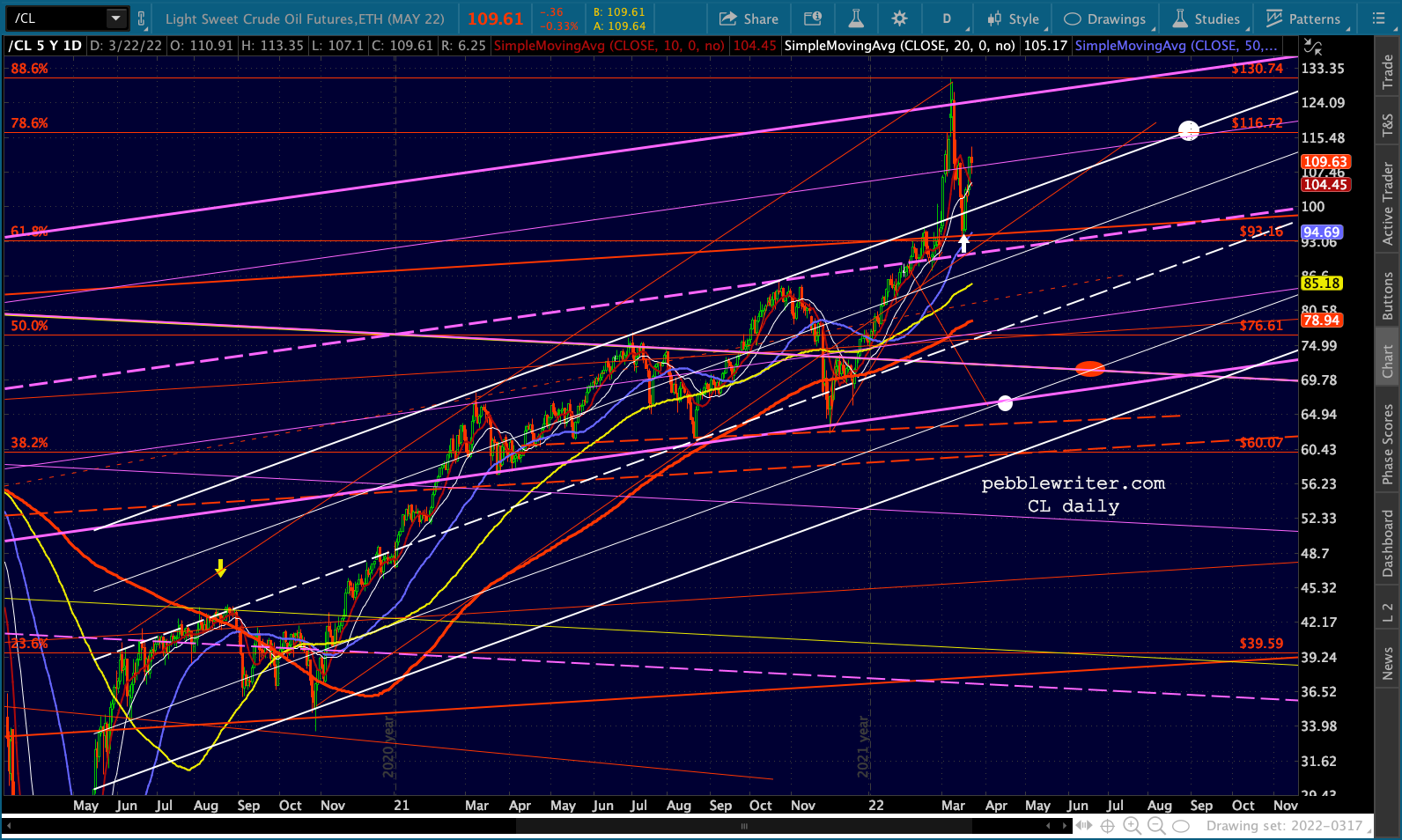Open the Studies menu
Screen dimensions: 1402x840
[1206, 18]
